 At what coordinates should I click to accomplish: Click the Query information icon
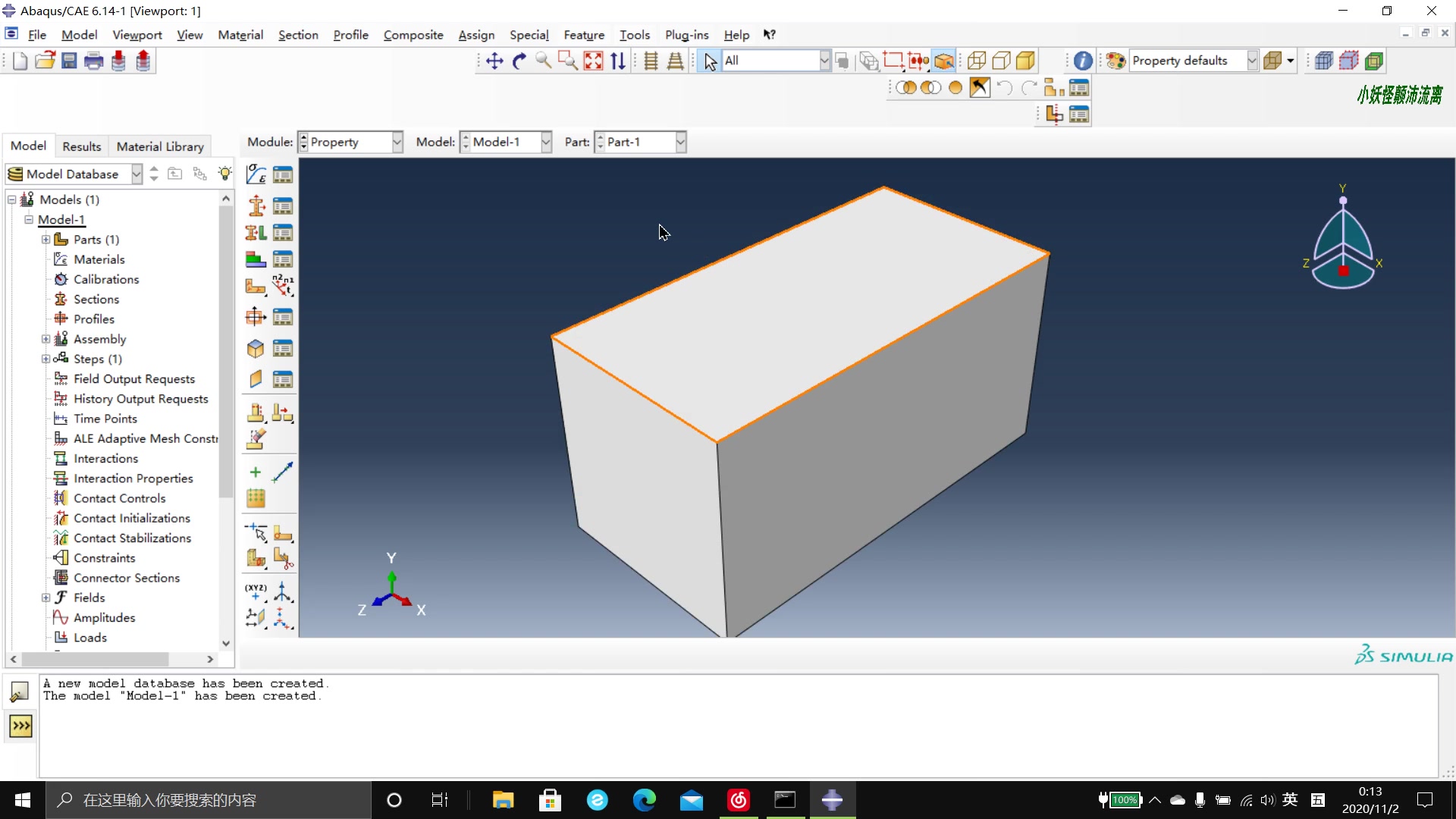coord(1083,61)
